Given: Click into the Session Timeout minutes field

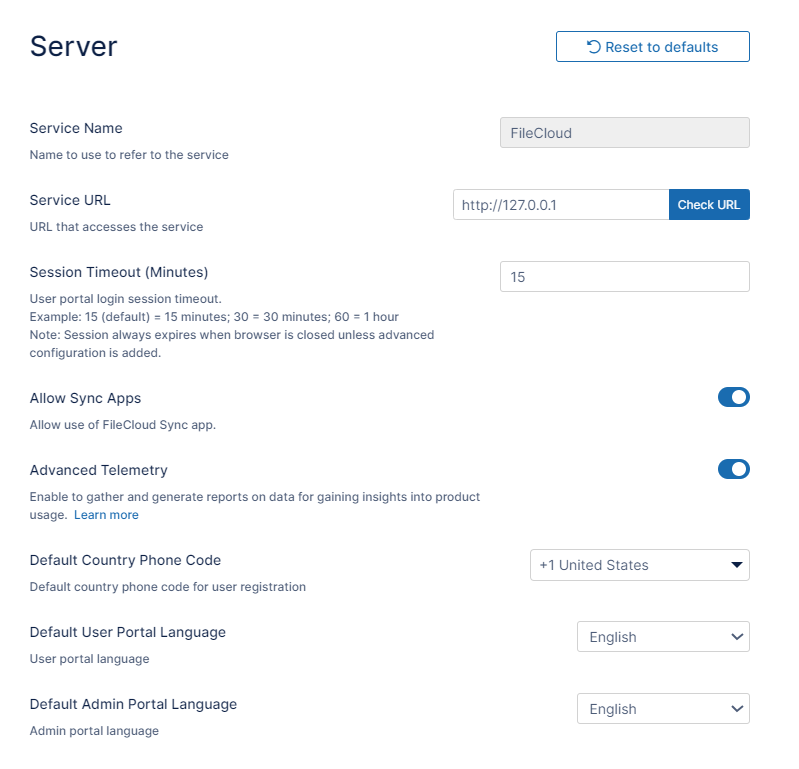Looking at the screenshot, I should [x=624, y=277].
